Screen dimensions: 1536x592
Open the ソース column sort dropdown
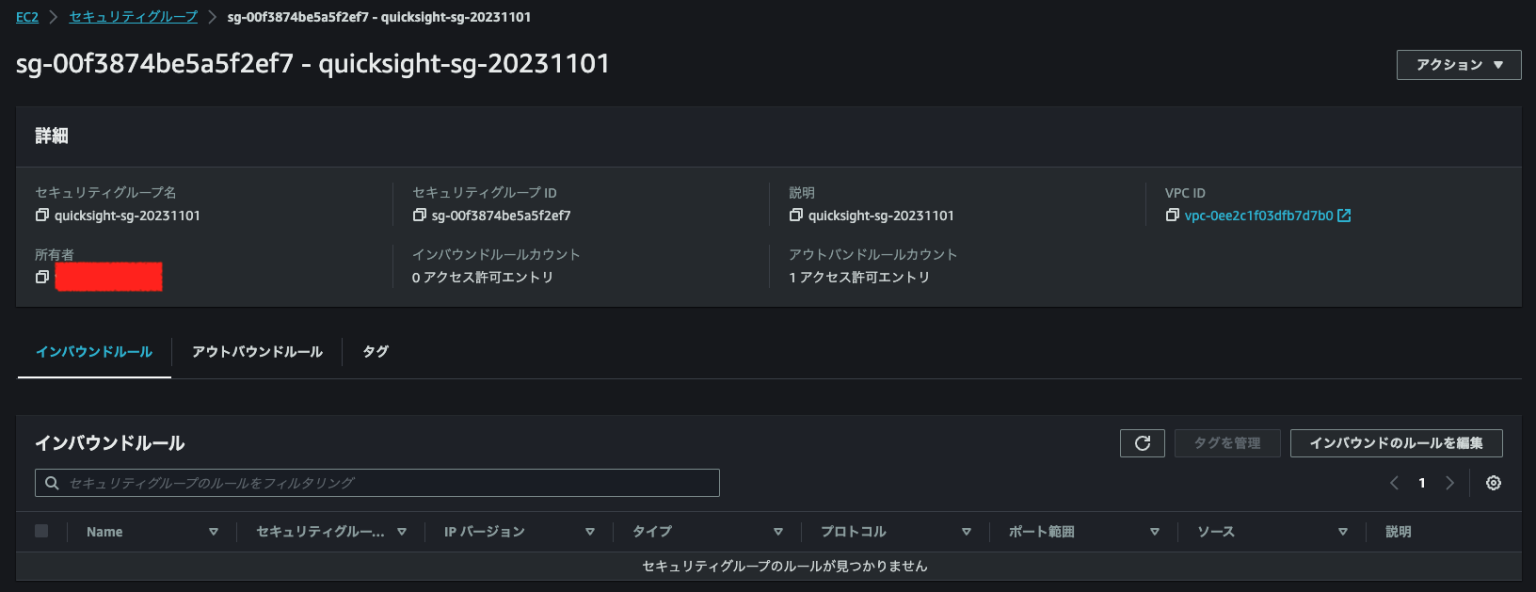1342,531
